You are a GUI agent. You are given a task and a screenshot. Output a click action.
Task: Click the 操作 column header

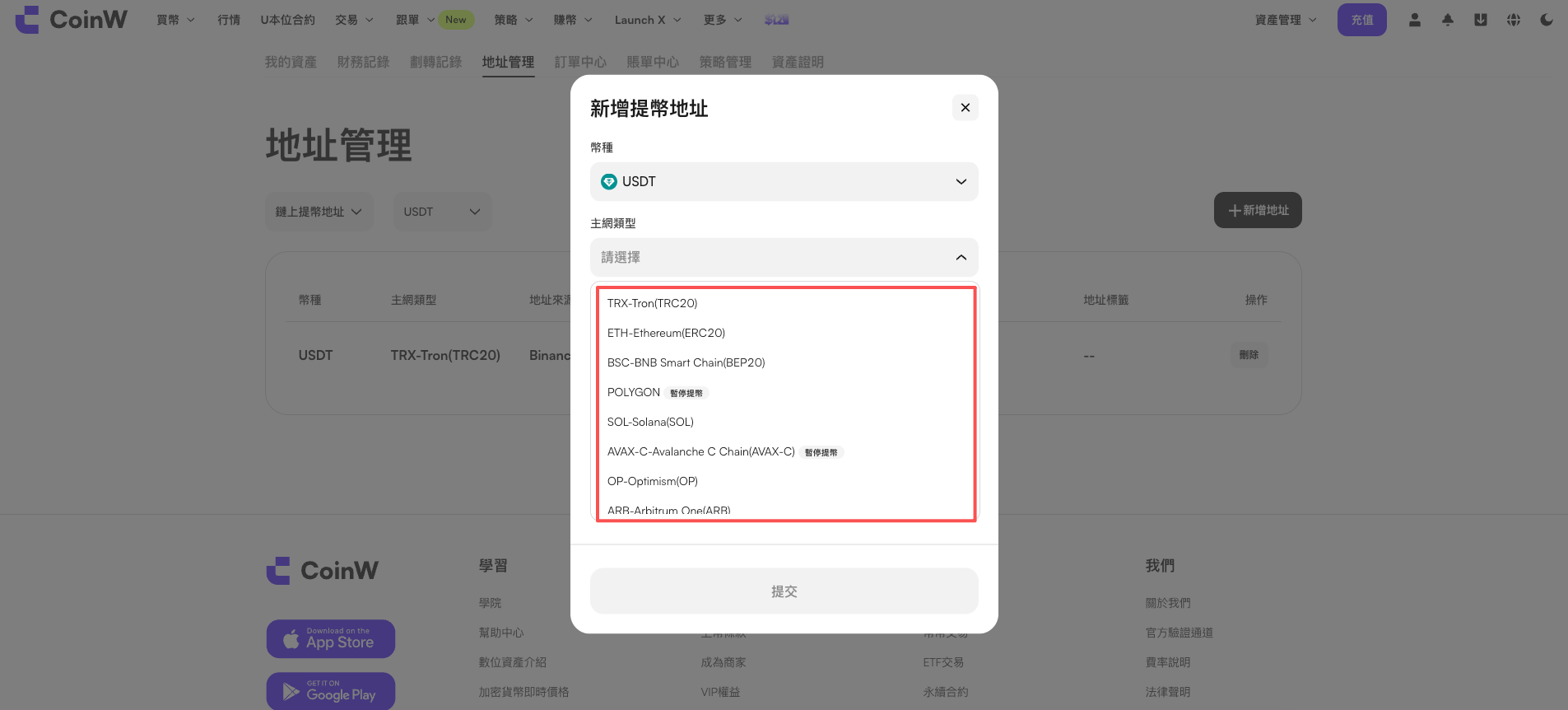1256,300
